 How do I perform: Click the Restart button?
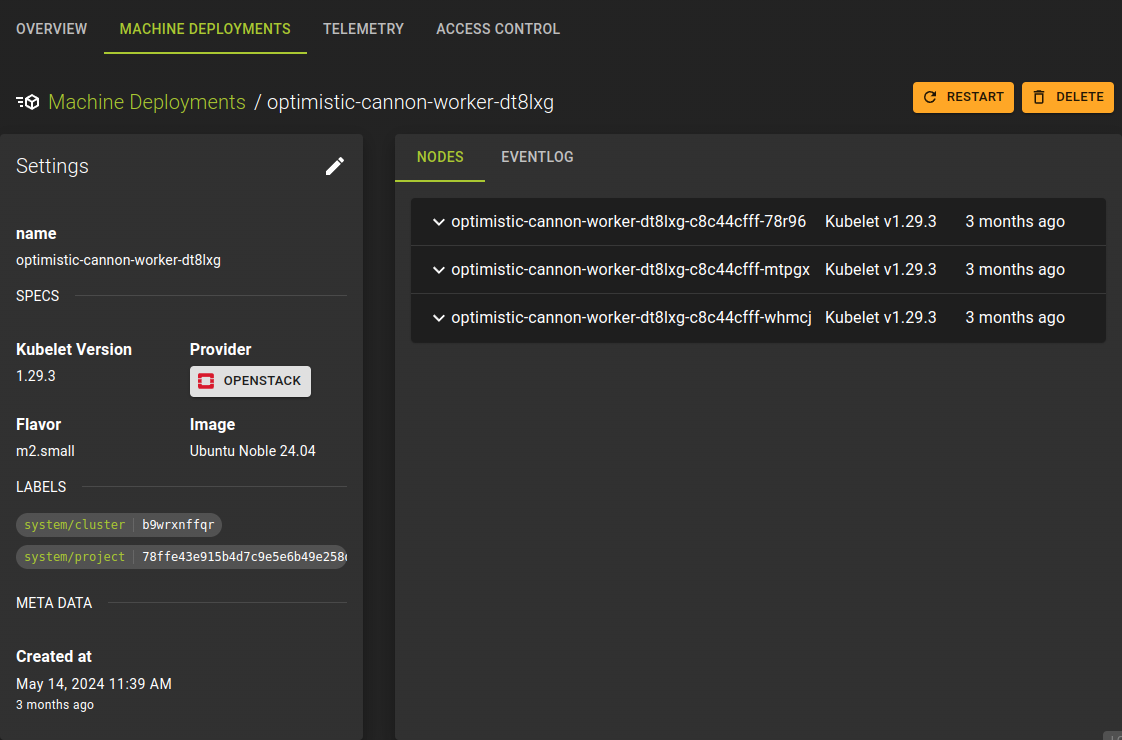point(963,97)
